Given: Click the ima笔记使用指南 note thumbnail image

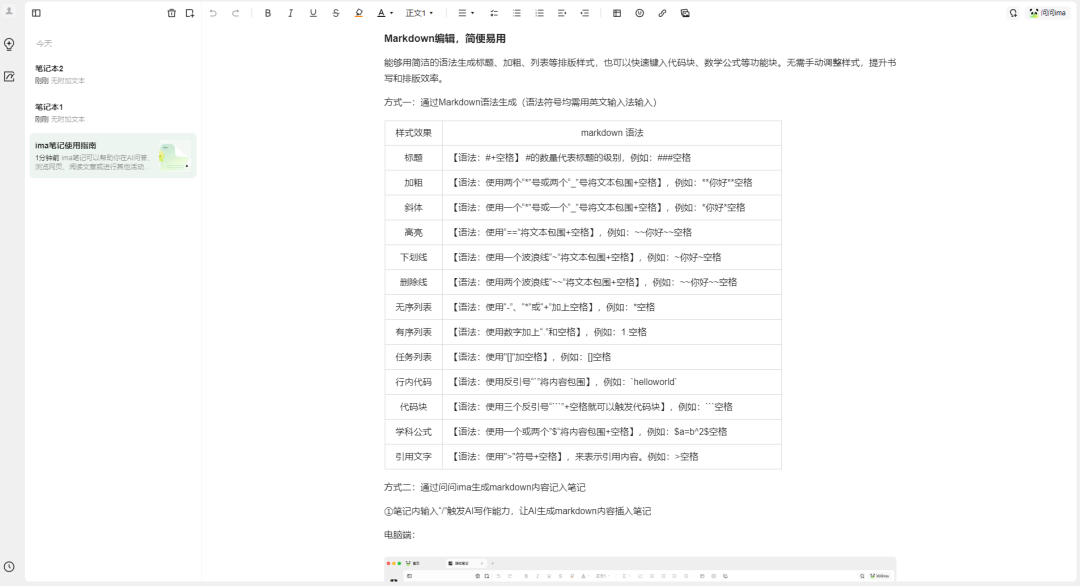Looking at the screenshot, I should (x=174, y=156).
